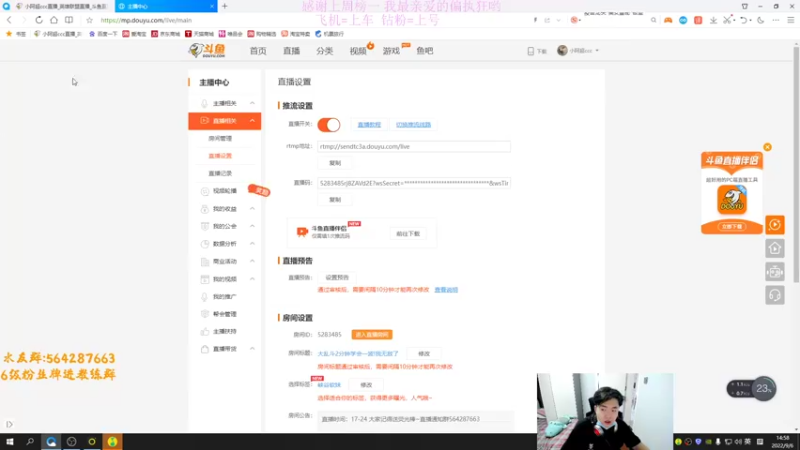The height and width of the screenshot is (450, 800).
Task: Open the blue room title link
Action: tap(358, 354)
